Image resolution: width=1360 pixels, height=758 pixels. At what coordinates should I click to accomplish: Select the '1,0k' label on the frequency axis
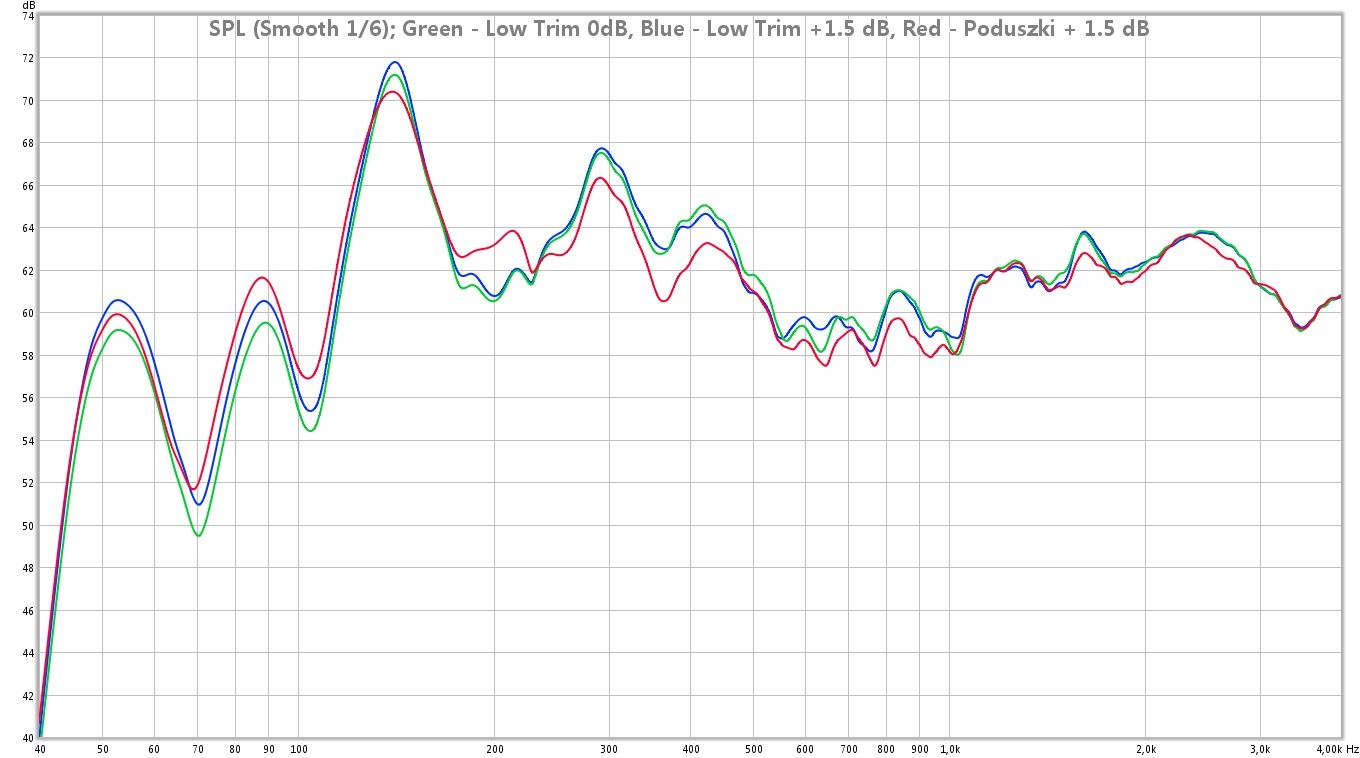(x=950, y=749)
